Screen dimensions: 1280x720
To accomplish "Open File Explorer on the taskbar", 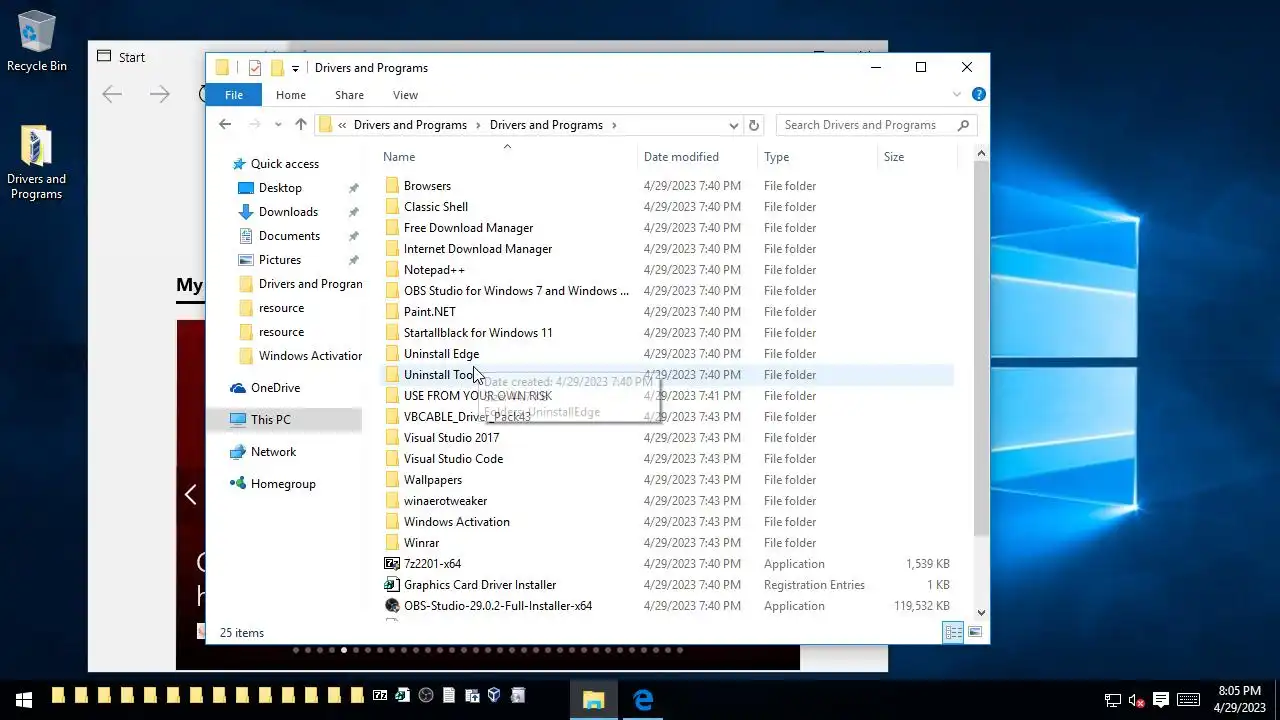I will [594, 700].
